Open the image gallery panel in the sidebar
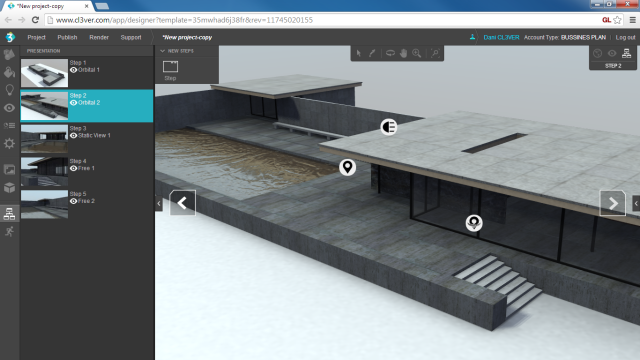This screenshot has width=640, height=360. (9, 169)
